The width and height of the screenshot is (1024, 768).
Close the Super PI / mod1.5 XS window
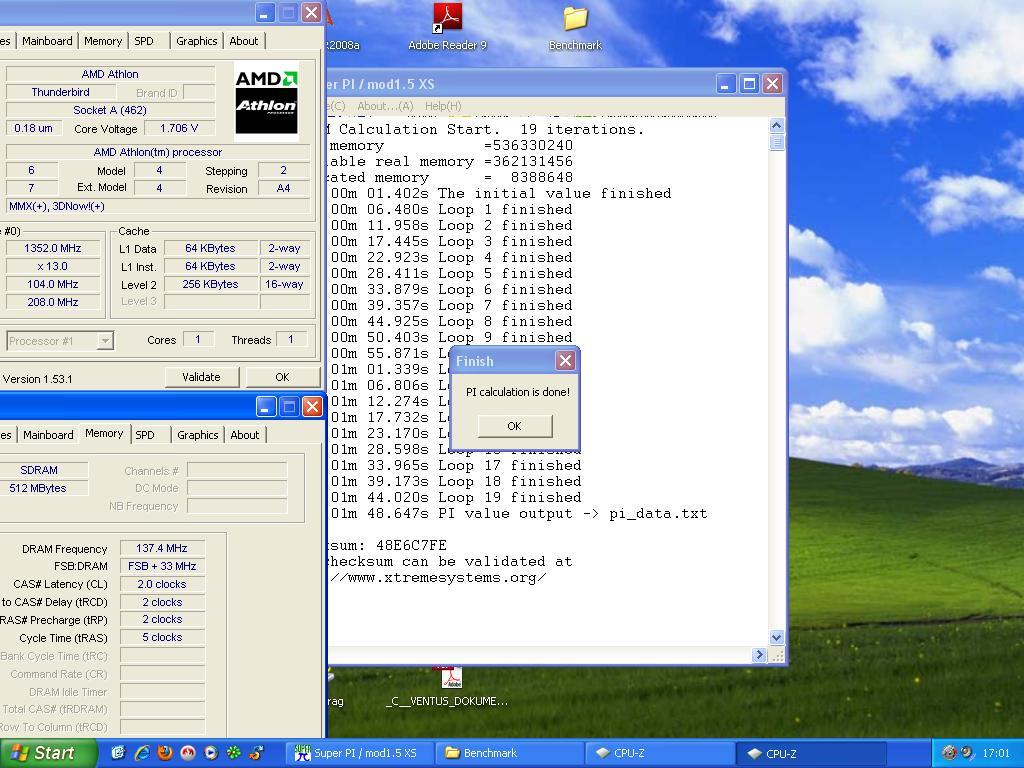(773, 84)
